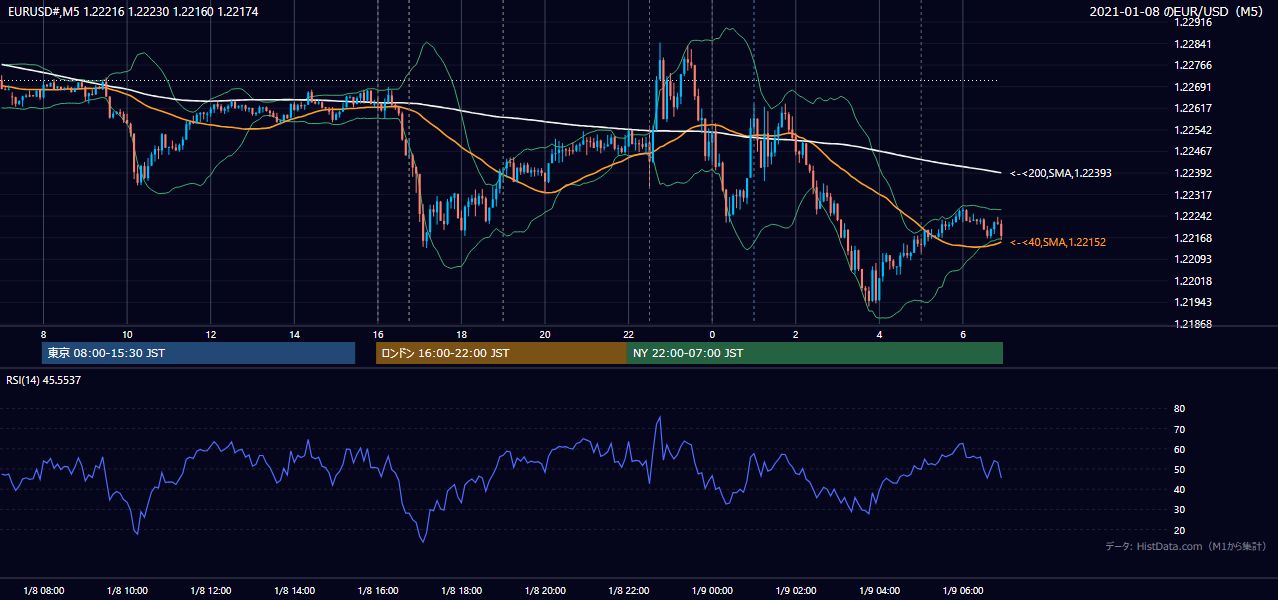Click the 1/8 14:00 bottom date label
The width and height of the screenshot is (1278, 600).
click(294, 591)
